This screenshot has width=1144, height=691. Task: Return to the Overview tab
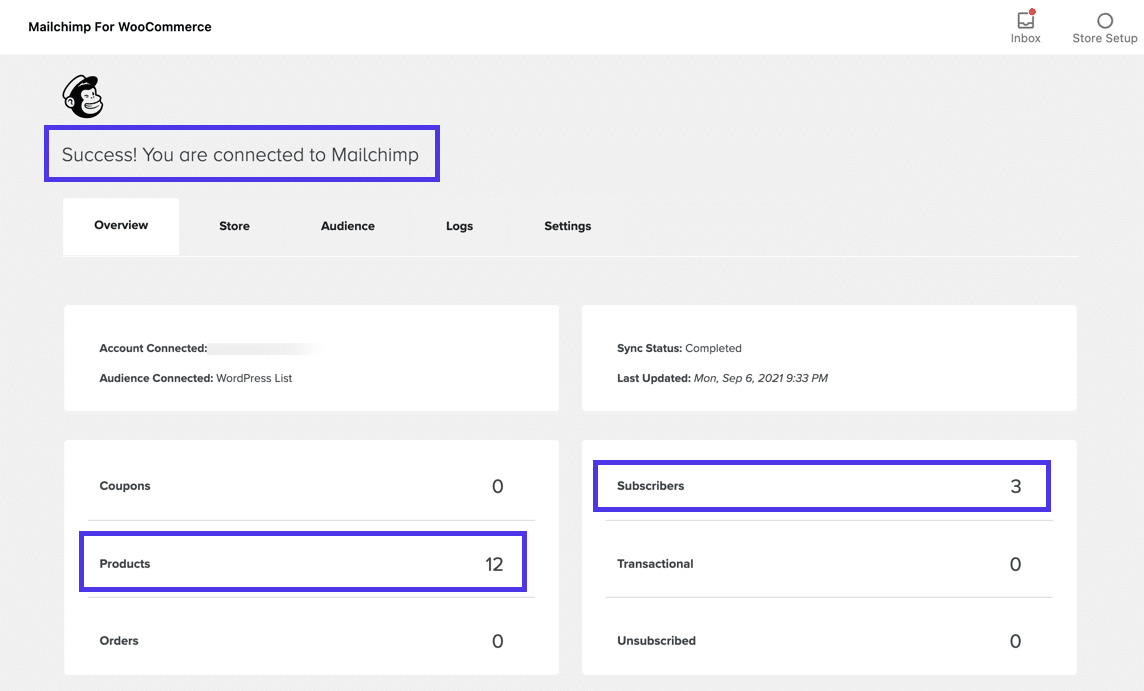(x=120, y=225)
